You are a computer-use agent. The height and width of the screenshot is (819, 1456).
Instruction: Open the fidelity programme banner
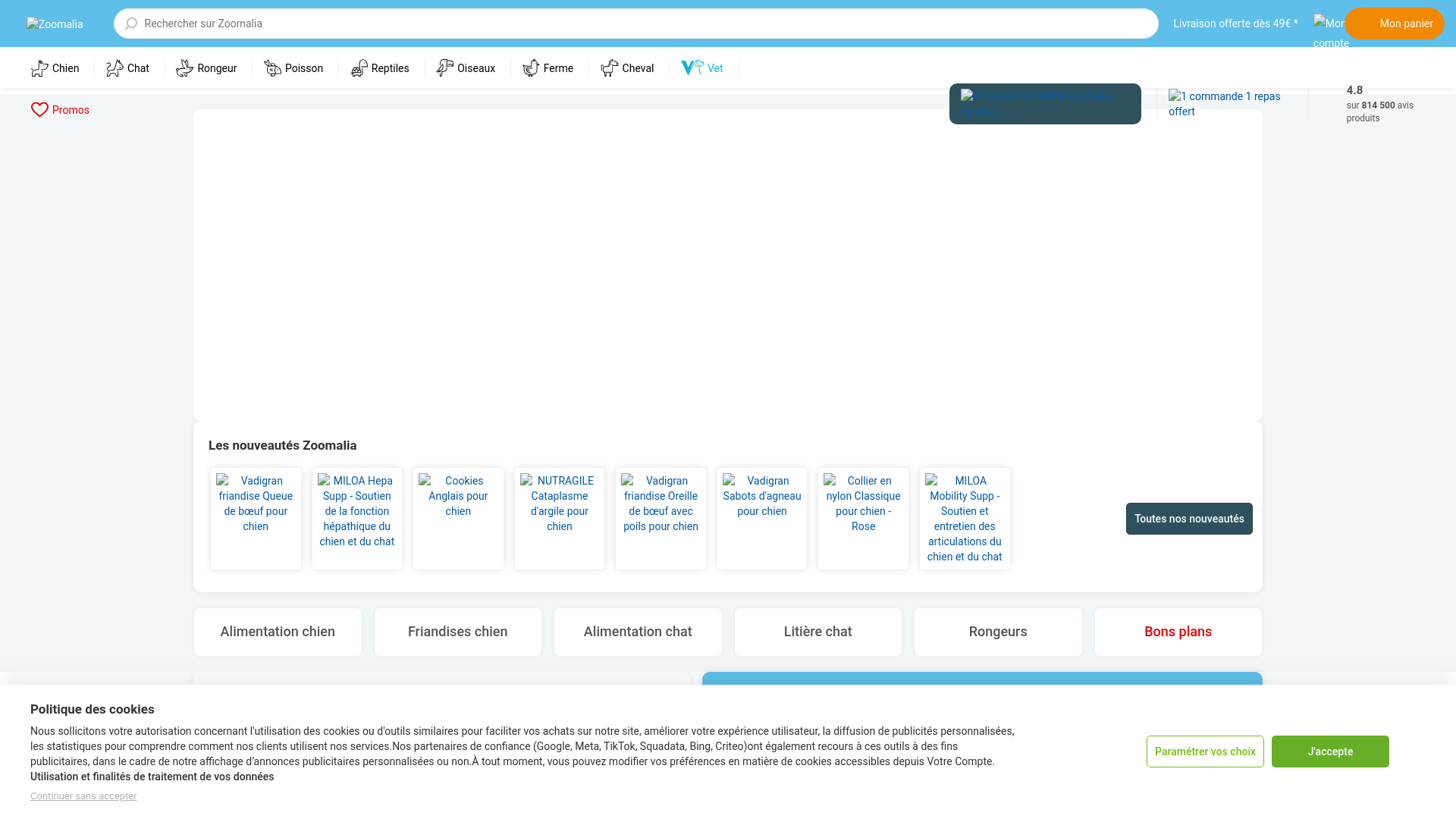pos(1045,104)
